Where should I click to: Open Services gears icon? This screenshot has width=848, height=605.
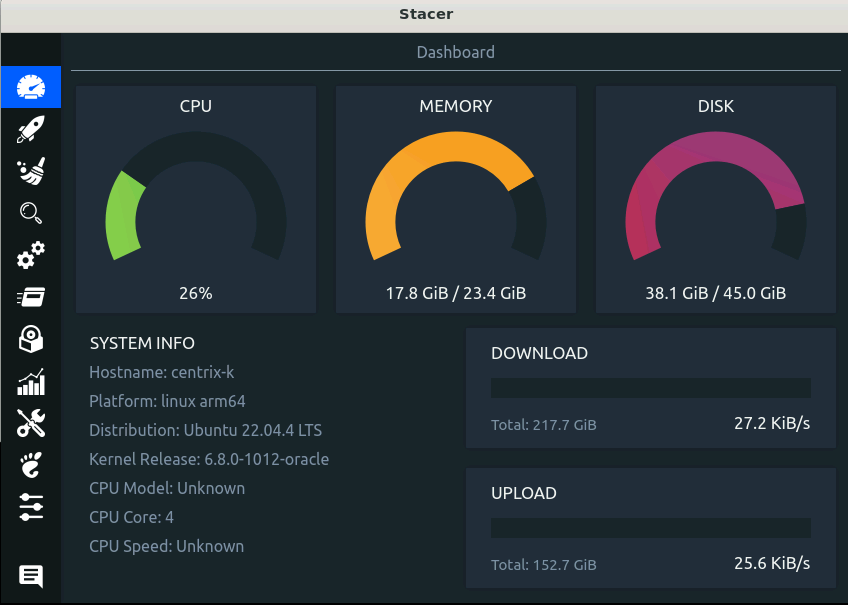click(31, 255)
